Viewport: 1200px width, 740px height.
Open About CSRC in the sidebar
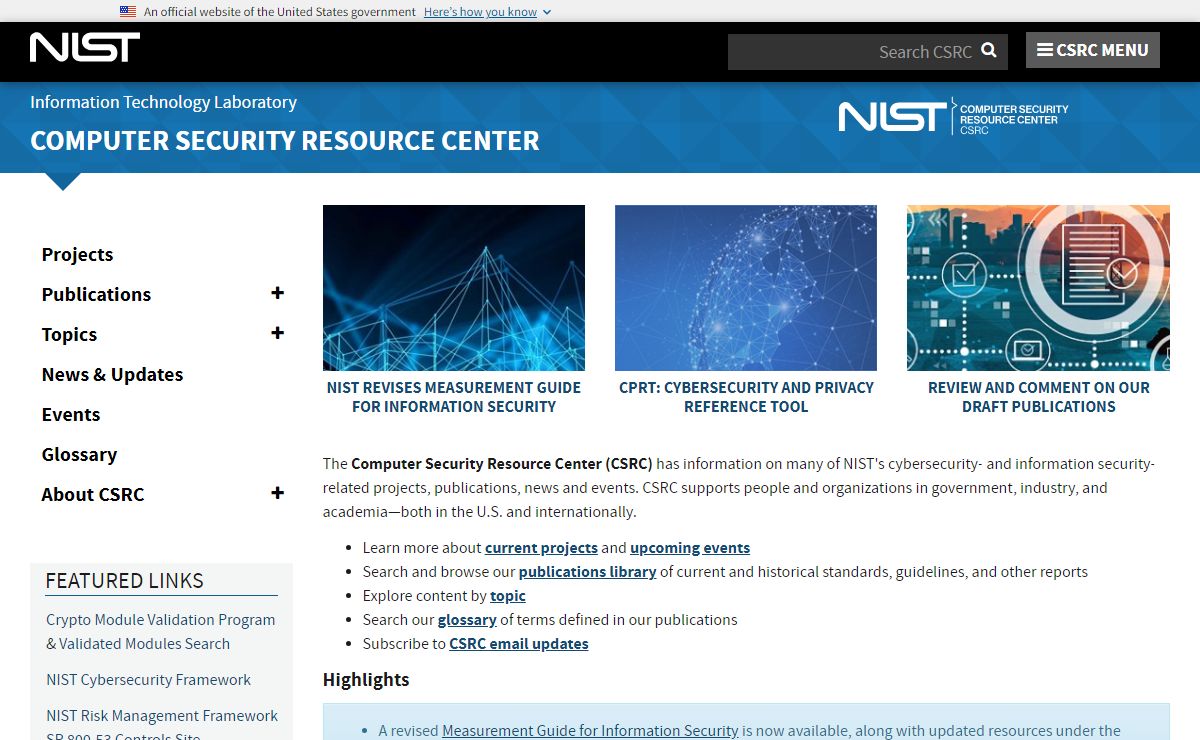[x=93, y=495]
